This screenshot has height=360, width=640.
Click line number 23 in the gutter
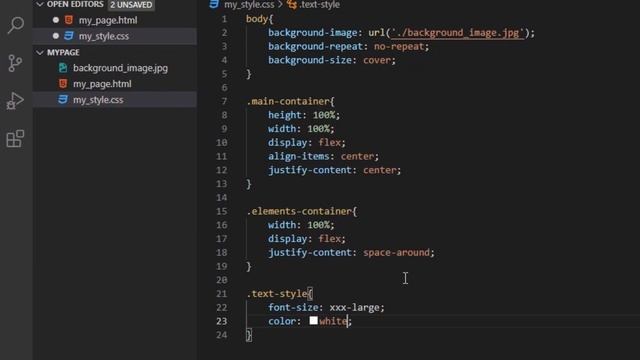click(222, 321)
